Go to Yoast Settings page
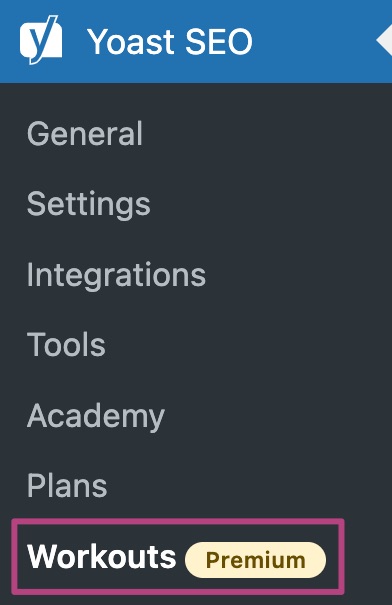This screenshot has width=392, height=605. pos(196,204)
